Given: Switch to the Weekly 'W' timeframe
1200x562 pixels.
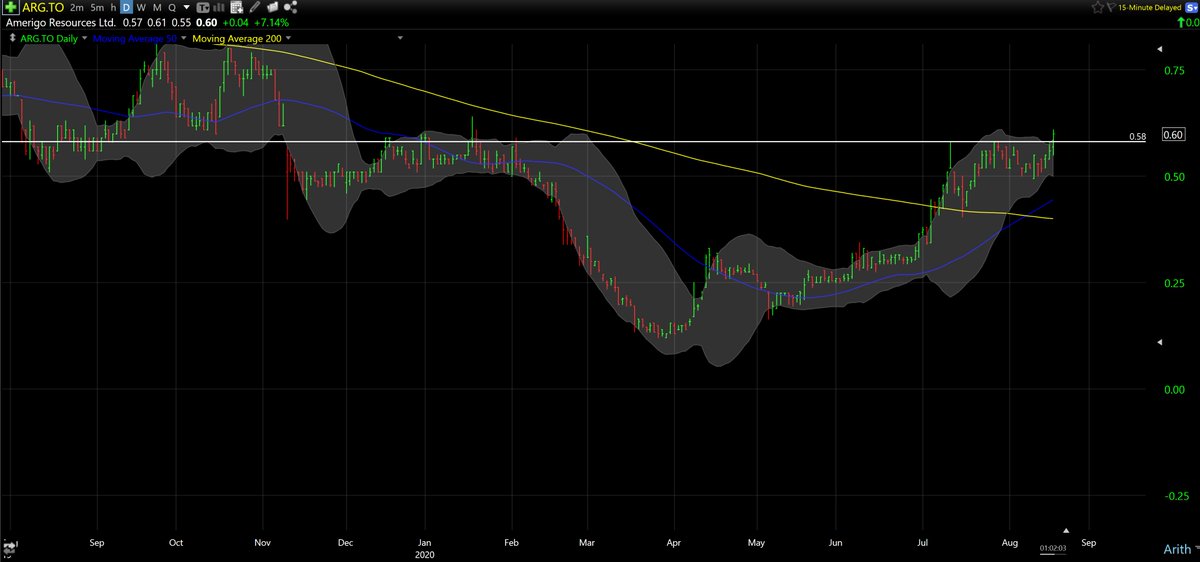Looking at the screenshot, I should [141, 8].
